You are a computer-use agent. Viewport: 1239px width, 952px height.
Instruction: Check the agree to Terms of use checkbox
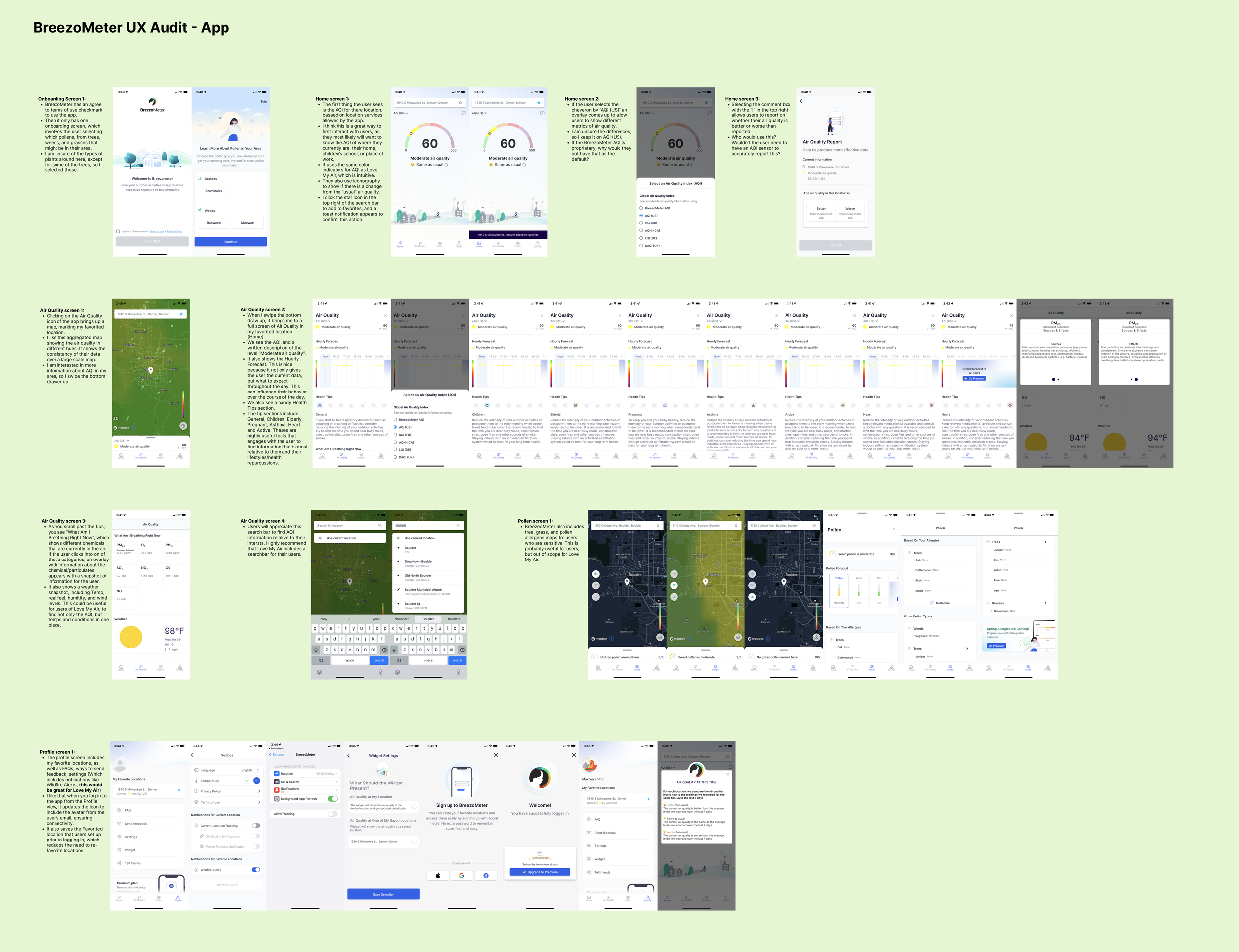coord(118,232)
